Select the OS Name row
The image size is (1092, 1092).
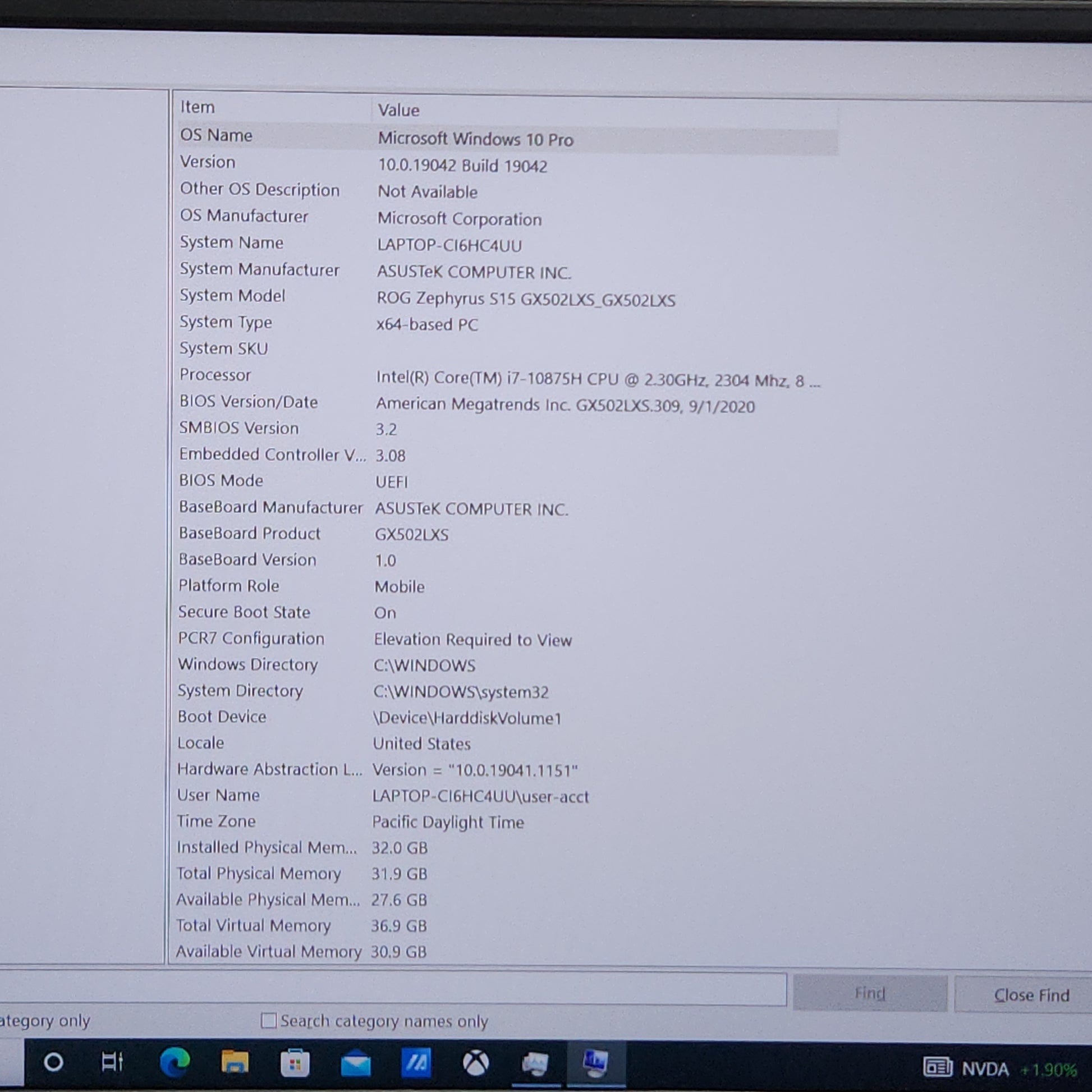(217, 136)
